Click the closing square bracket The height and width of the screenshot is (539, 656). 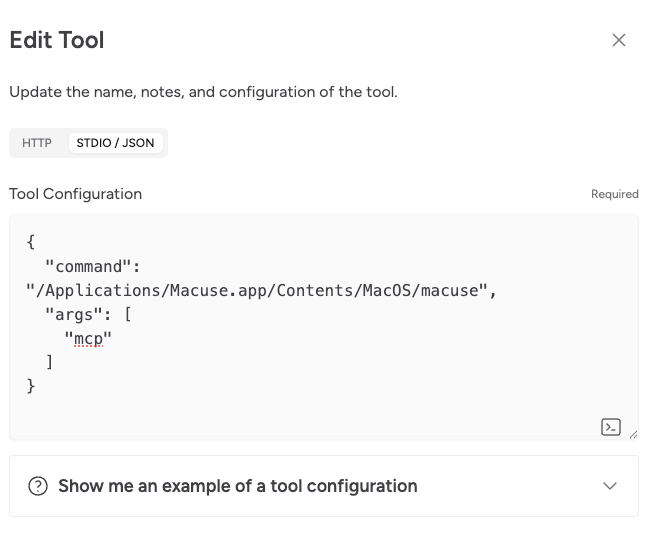50,362
